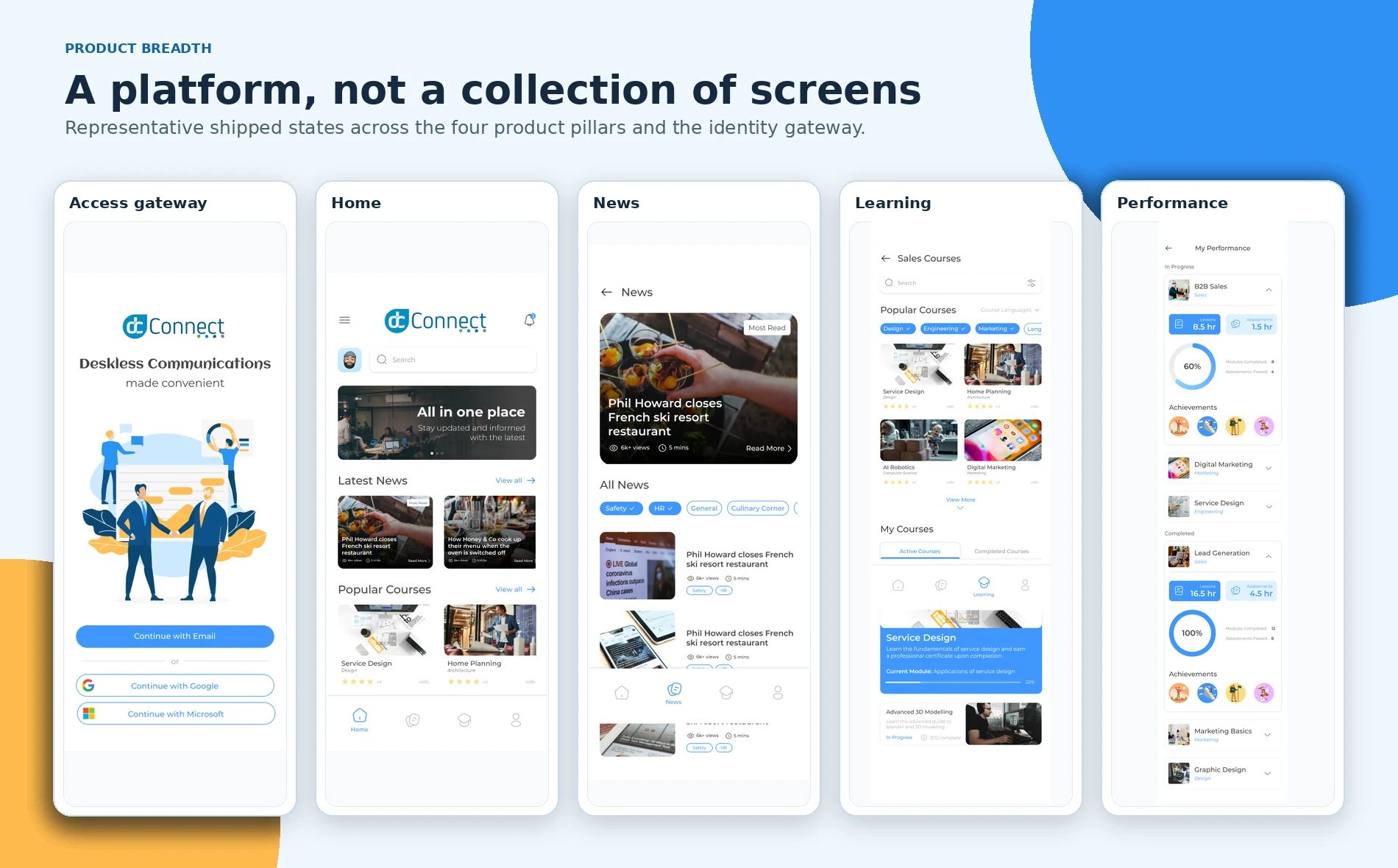Enable the General news filter chip

704,508
